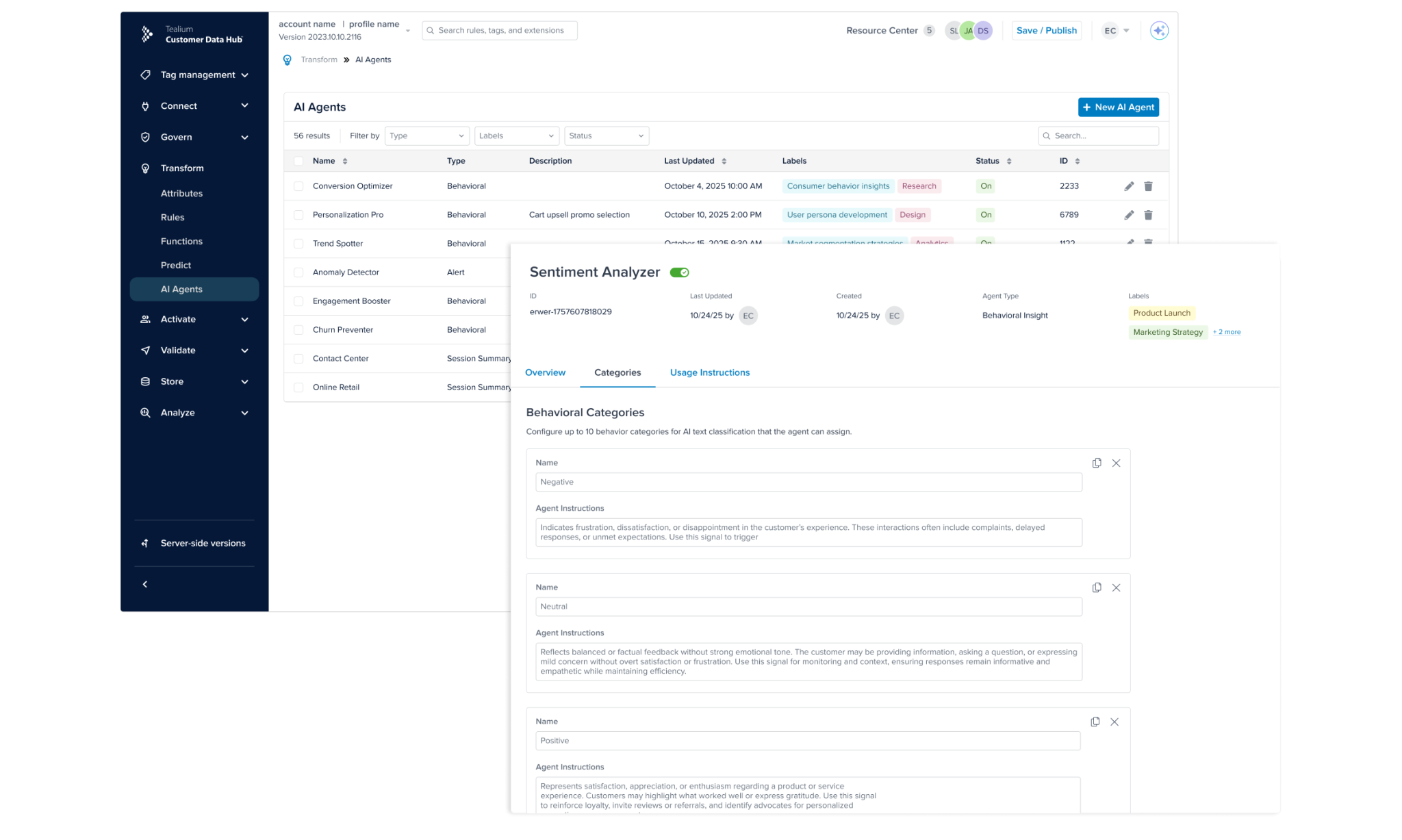Screen dimensions: 1402x840
Task: Remove the Negative category with X icon
Action: [x=1116, y=463]
